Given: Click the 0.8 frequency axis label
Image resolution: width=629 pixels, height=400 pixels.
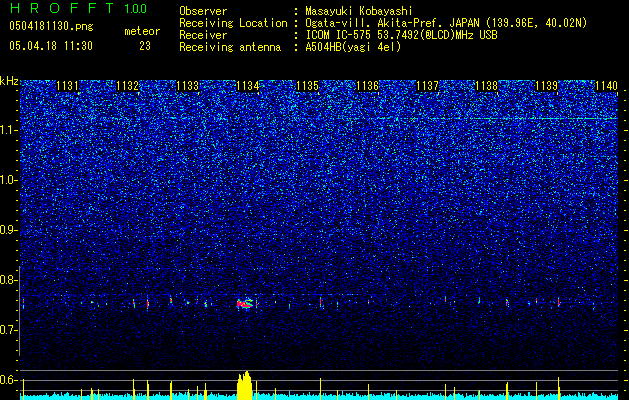Looking at the screenshot, I should point(8,280).
